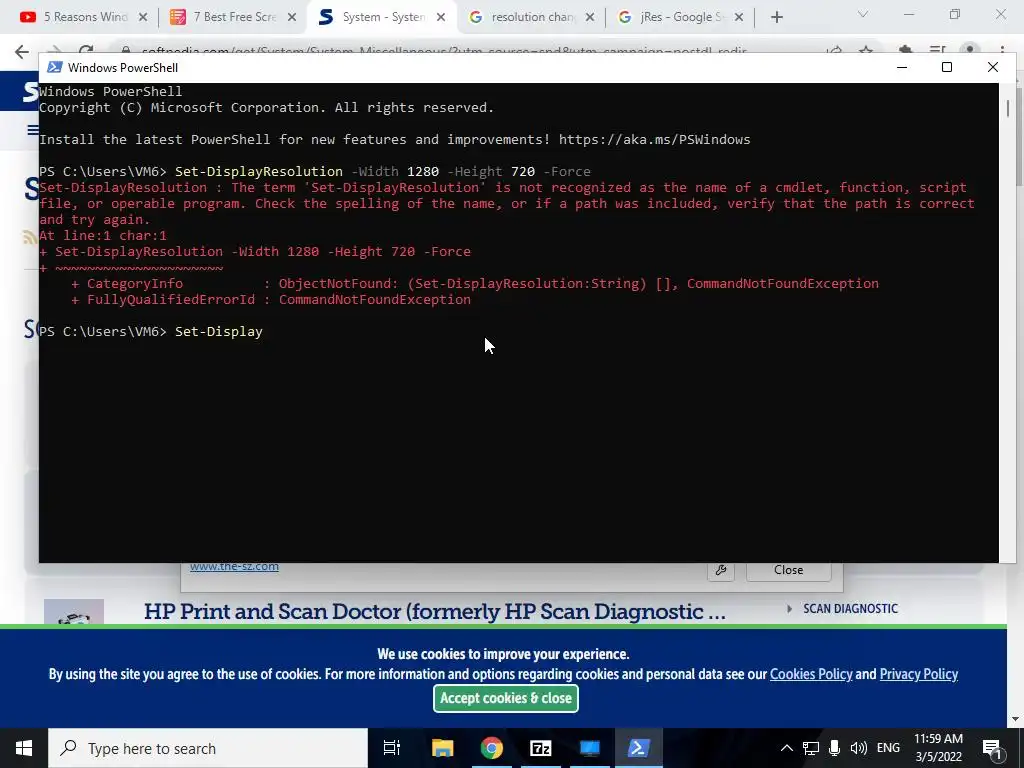This screenshot has width=1024, height=768.
Task: Open the Windows Start menu
Action: tap(24, 748)
